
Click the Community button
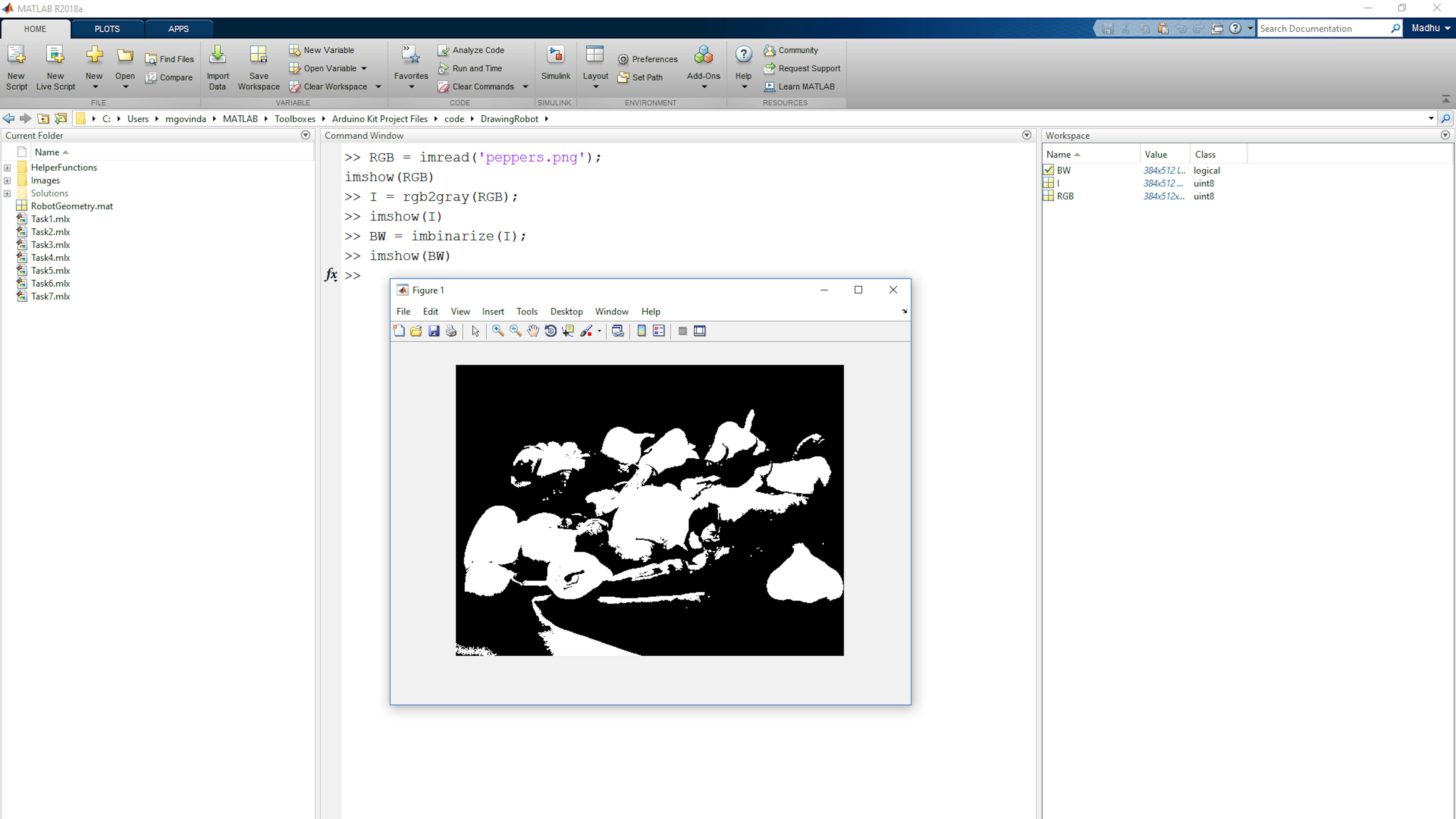[791, 50]
